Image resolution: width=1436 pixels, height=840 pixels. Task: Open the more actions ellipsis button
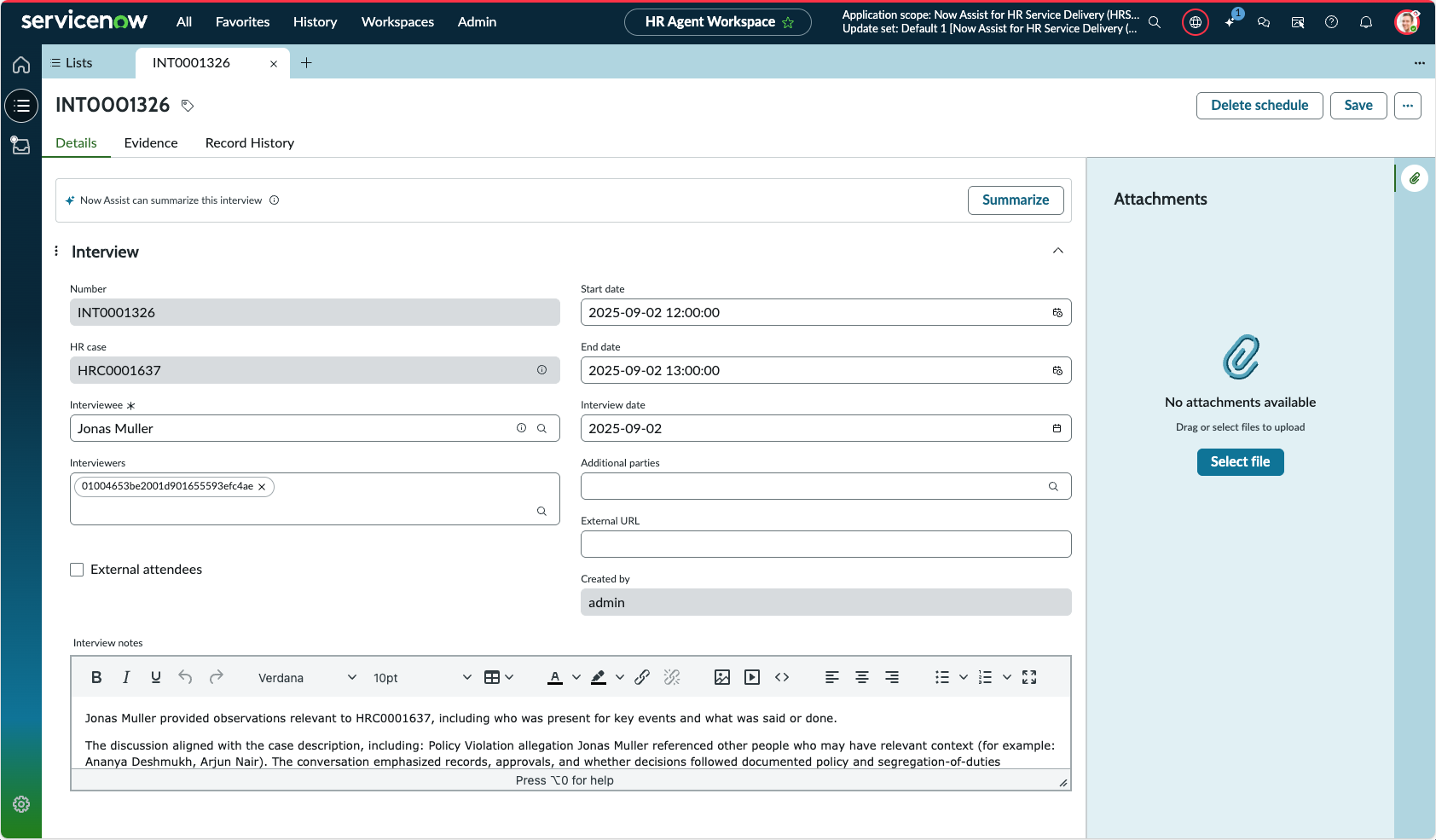1408,106
